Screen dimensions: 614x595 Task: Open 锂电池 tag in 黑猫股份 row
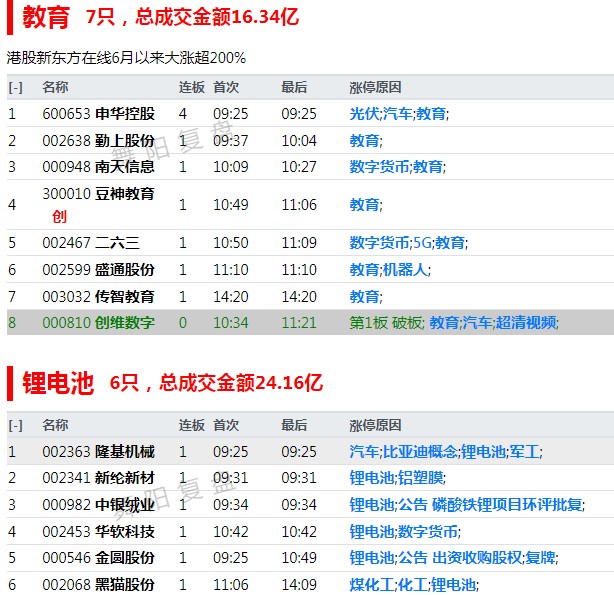[x=453, y=585]
